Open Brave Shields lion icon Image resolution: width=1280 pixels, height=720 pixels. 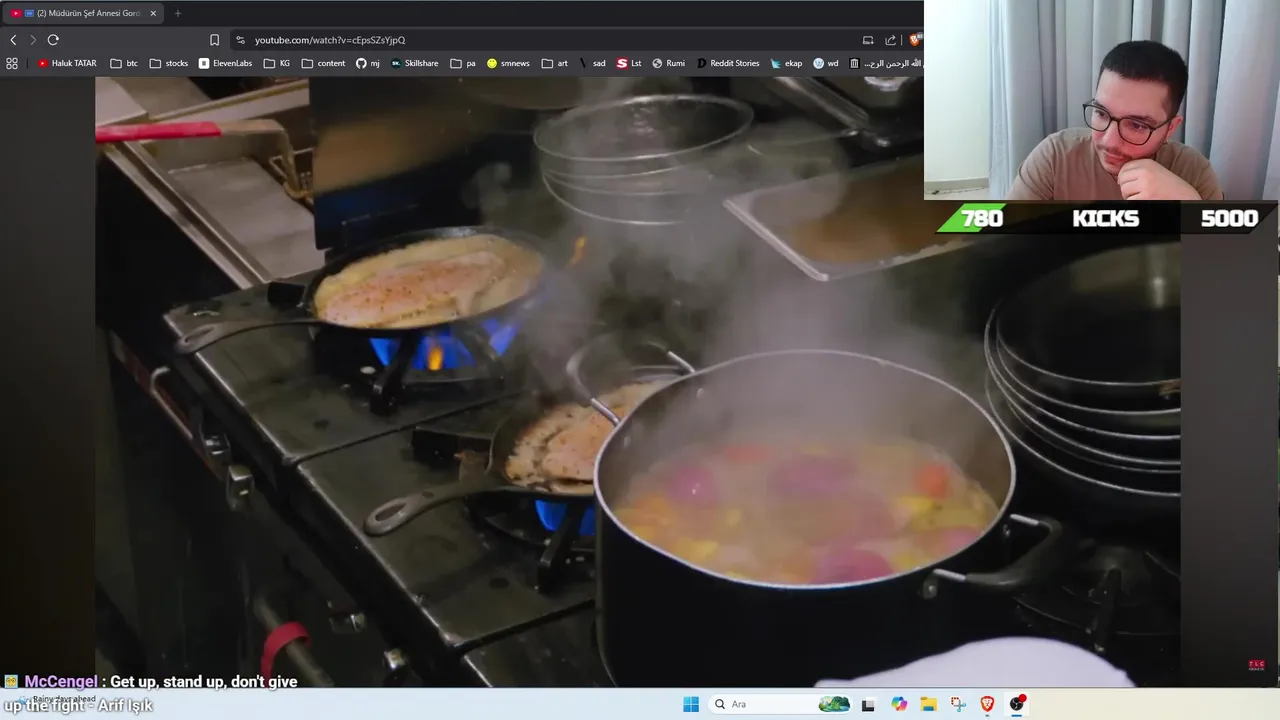click(x=915, y=40)
